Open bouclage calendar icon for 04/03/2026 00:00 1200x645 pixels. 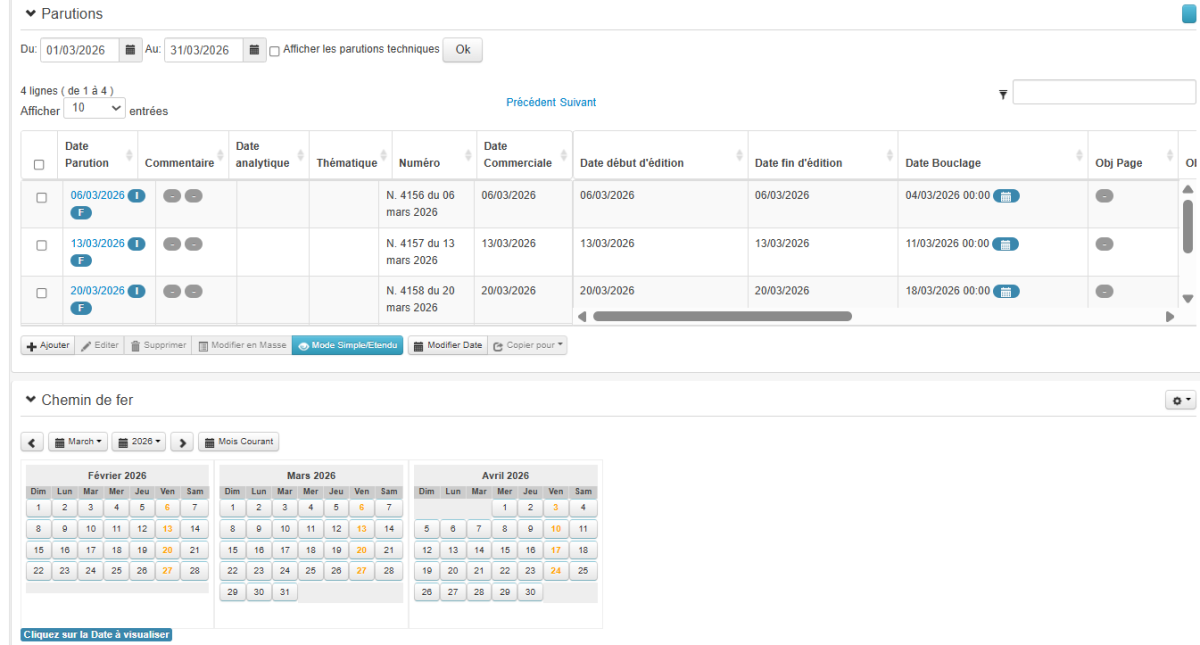click(x=1006, y=196)
